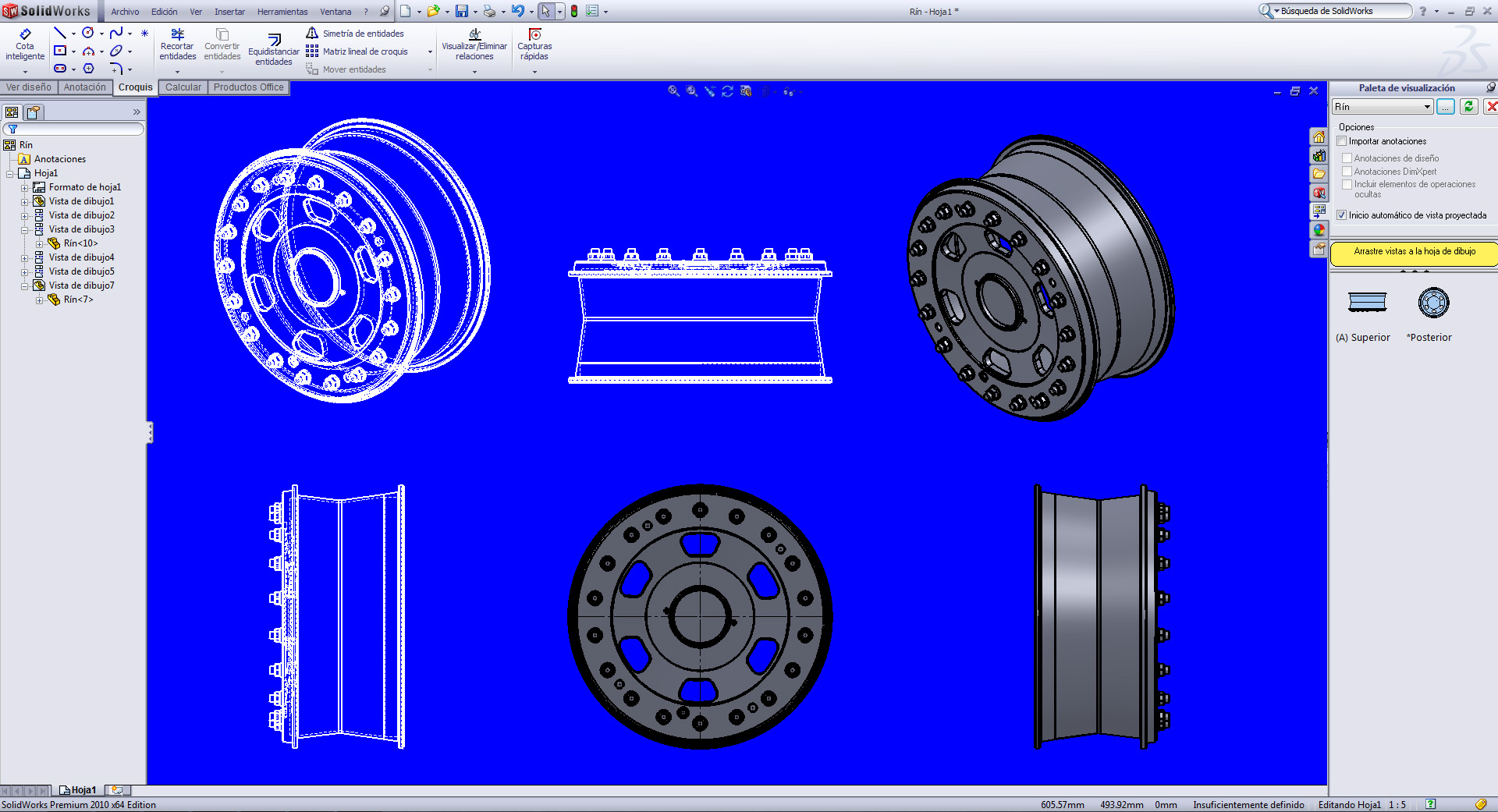Pick the Centerpoint Arc sketch tool
Screen dimensions: 1498x812
click(x=88, y=51)
